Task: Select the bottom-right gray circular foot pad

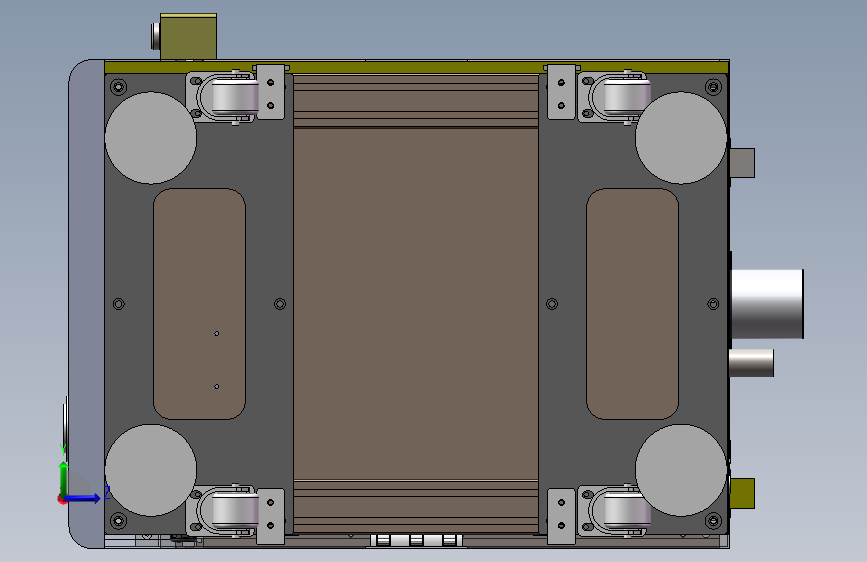Action: [x=681, y=470]
